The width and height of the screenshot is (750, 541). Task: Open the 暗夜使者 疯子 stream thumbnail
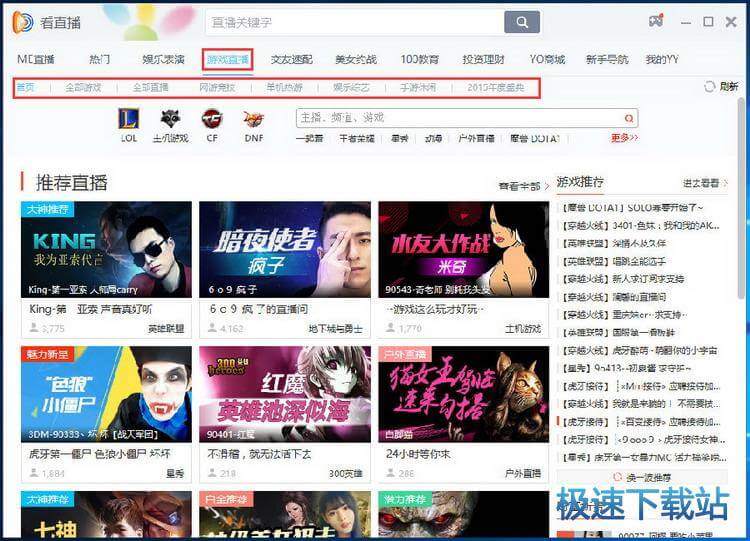[x=285, y=250]
